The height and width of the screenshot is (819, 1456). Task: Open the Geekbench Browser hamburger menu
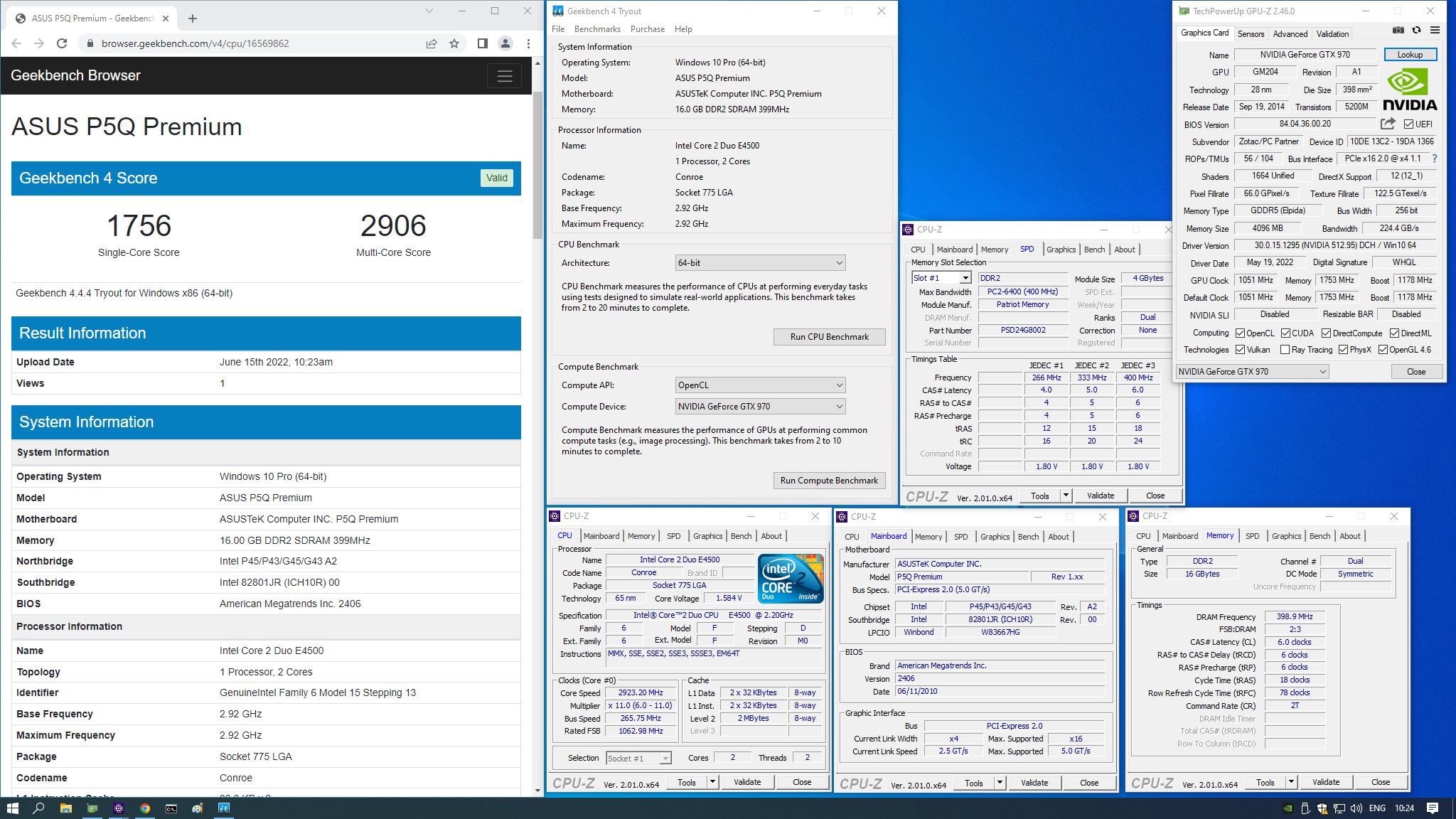[x=504, y=76]
